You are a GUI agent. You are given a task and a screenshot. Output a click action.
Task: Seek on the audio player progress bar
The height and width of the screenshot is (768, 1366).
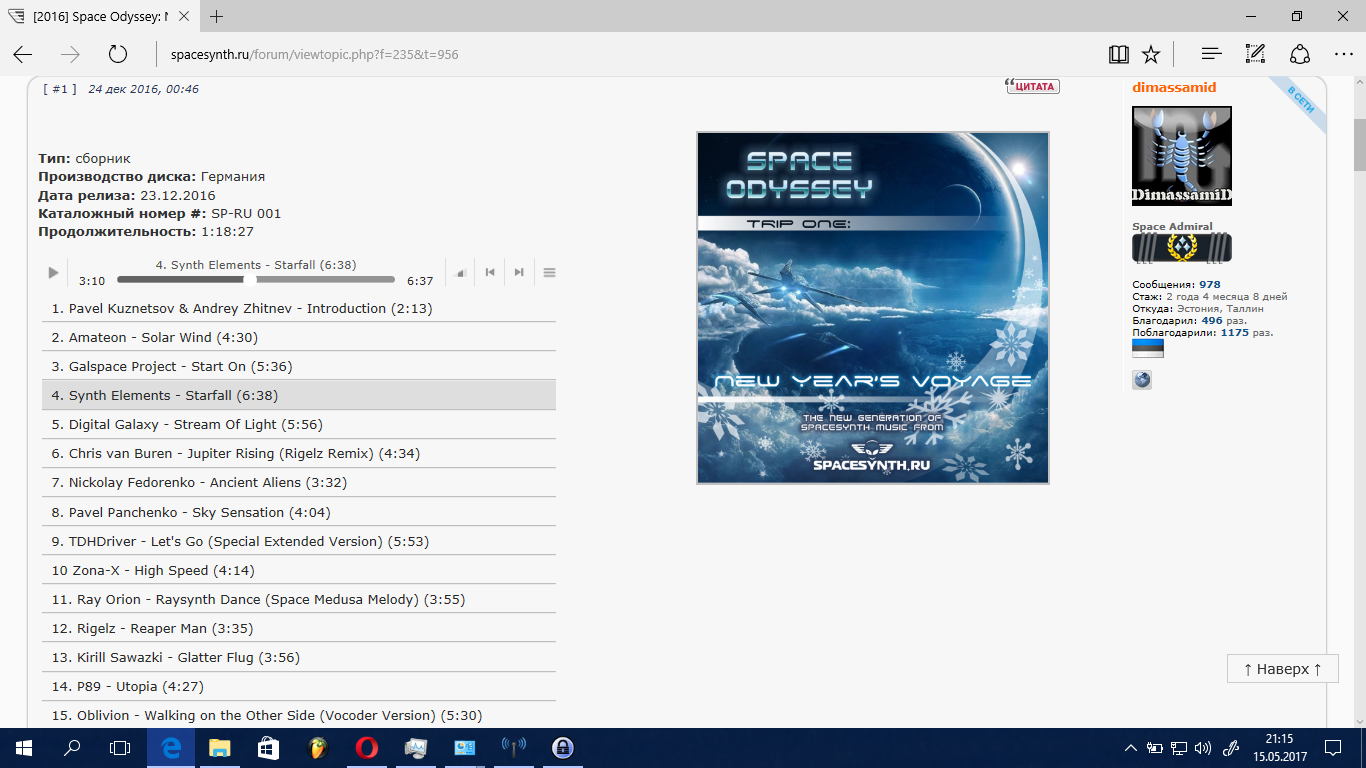257,280
